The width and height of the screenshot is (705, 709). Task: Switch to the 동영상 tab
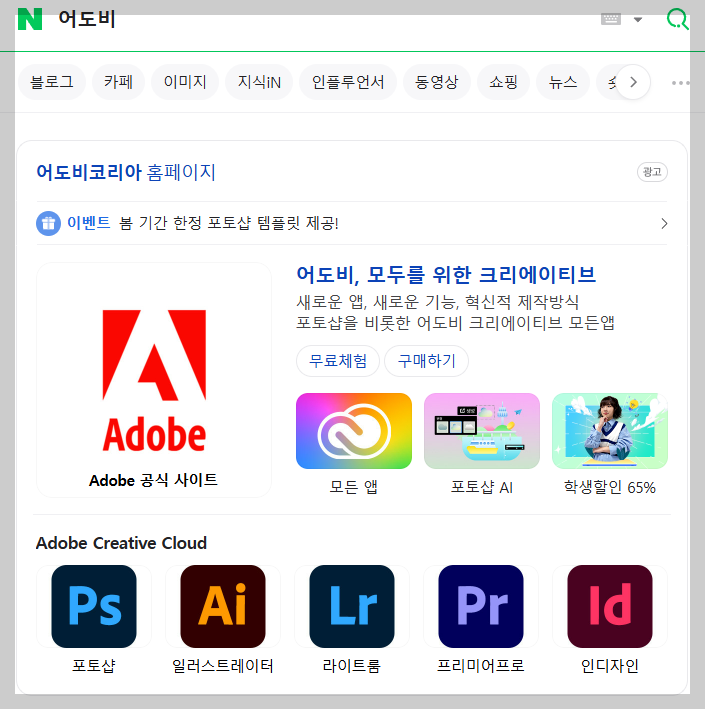tap(436, 82)
